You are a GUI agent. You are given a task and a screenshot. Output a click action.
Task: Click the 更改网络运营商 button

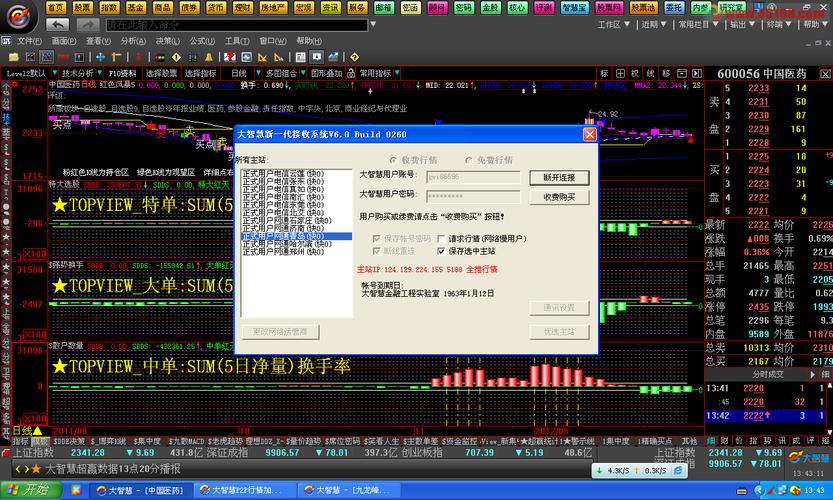[280, 332]
